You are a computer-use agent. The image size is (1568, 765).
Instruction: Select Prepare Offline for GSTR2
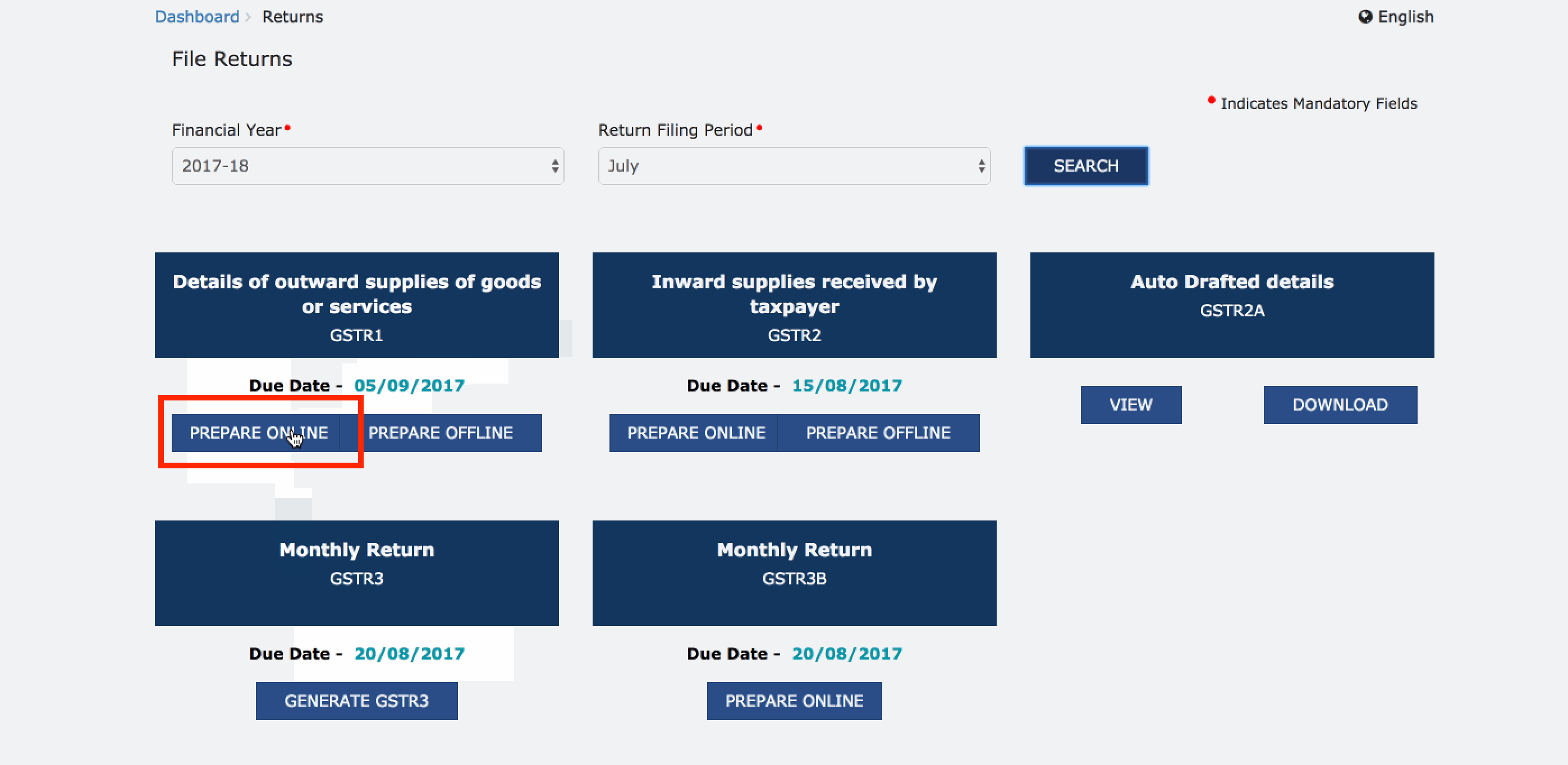coord(878,433)
